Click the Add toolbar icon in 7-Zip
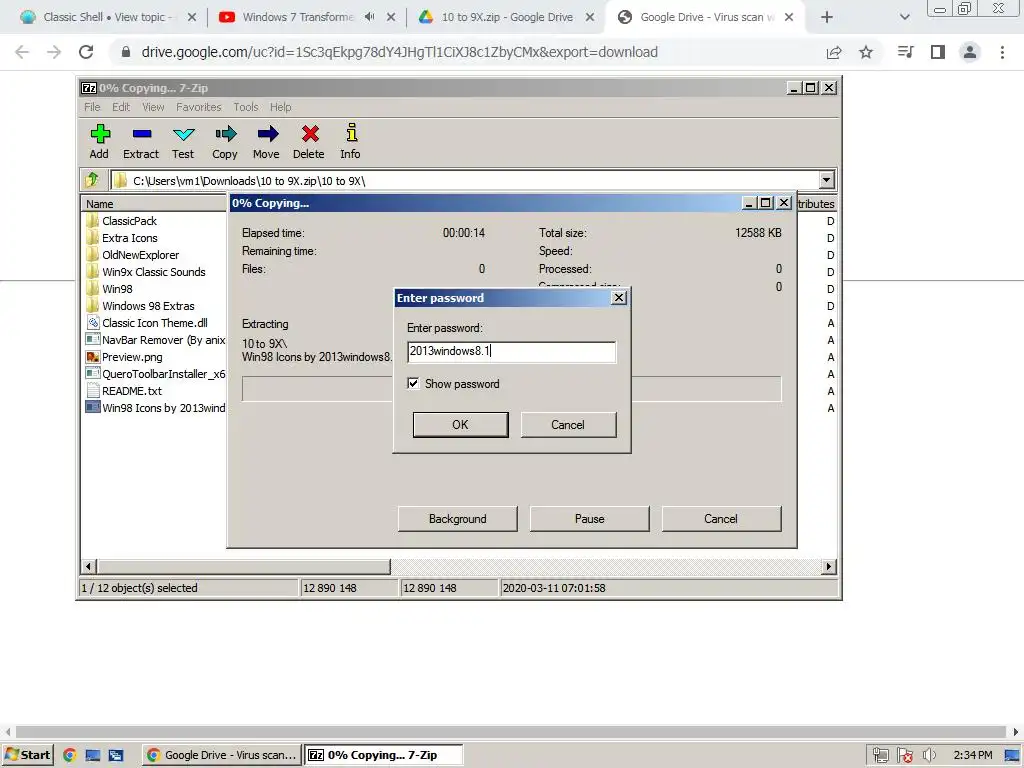Viewport: 1024px width, 768px height. (x=100, y=141)
